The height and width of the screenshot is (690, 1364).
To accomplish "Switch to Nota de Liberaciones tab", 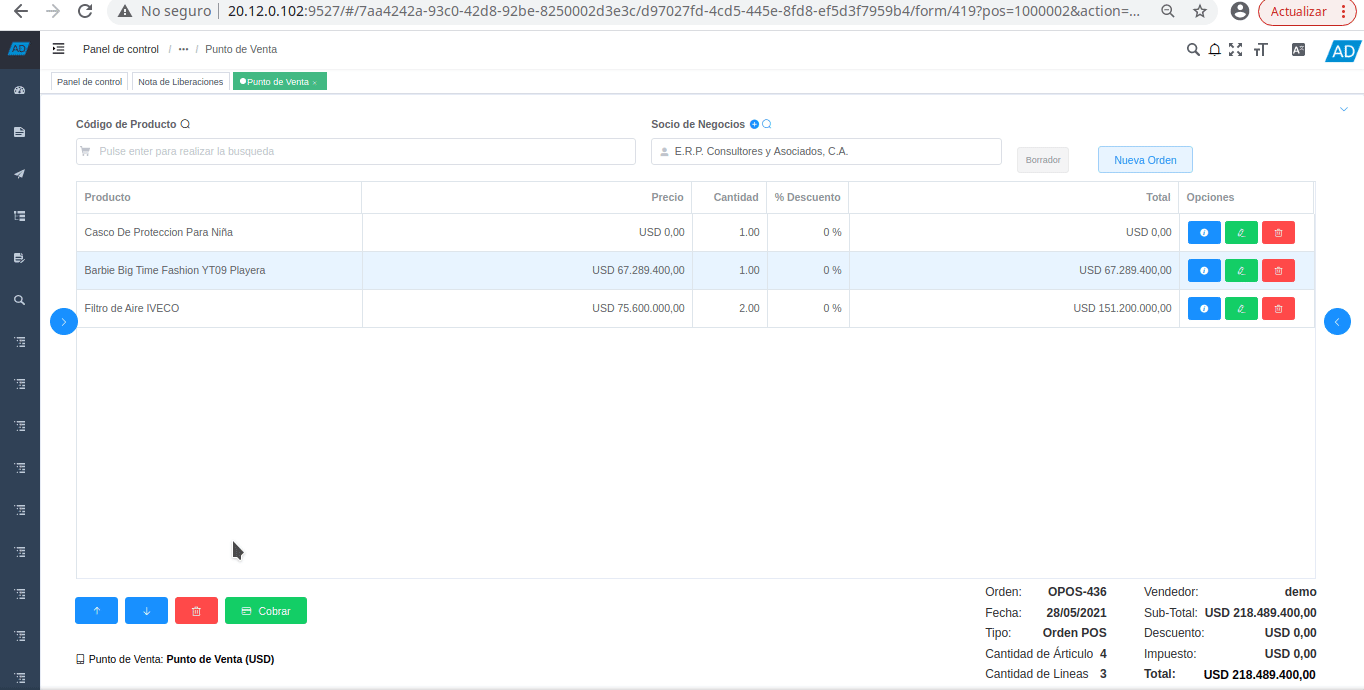I will 181,82.
